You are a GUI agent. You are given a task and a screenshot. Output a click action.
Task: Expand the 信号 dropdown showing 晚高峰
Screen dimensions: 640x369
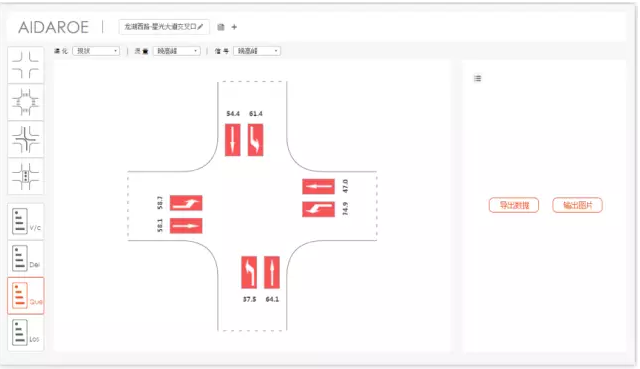257,51
